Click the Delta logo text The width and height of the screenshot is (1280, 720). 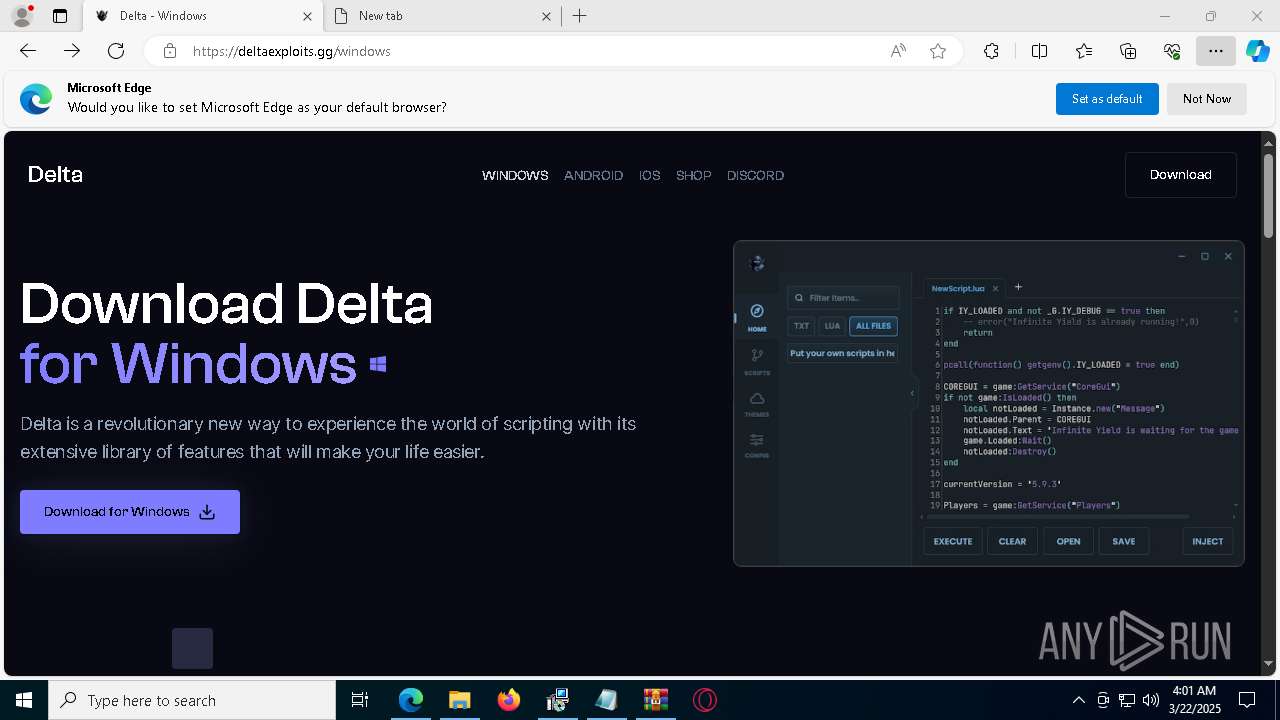[55, 175]
